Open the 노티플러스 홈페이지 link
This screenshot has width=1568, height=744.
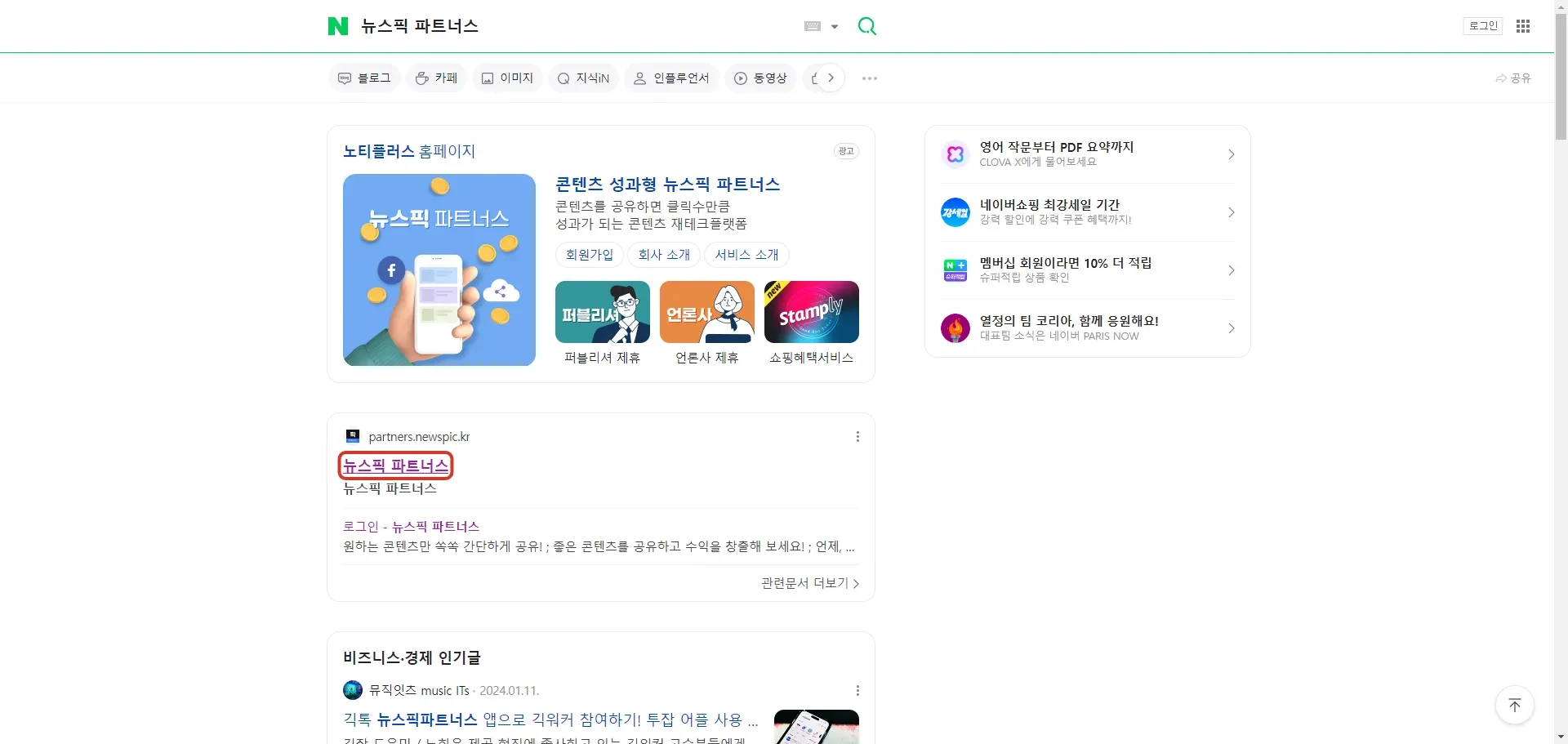tap(409, 151)
